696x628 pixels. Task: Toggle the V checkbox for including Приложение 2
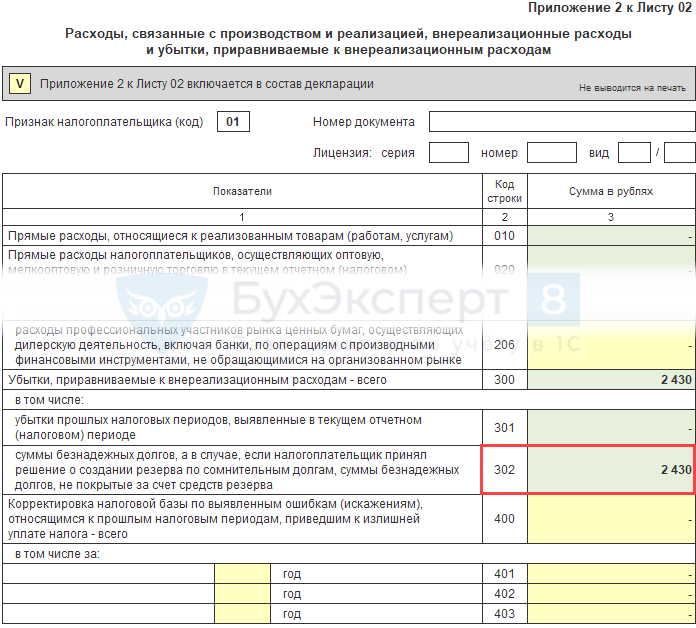(20, 83)
